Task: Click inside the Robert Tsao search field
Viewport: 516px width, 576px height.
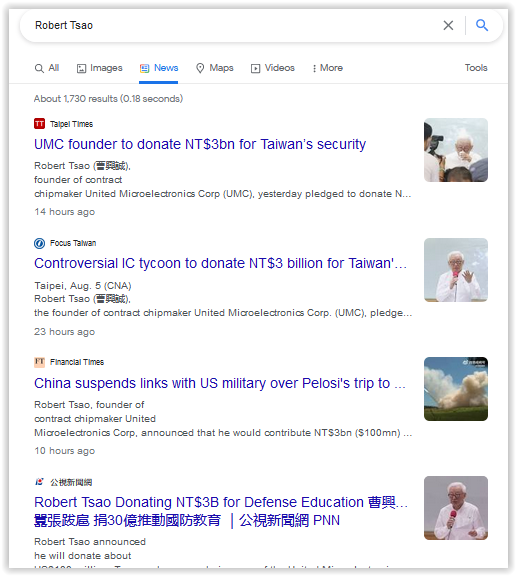Action: (235, 25)
